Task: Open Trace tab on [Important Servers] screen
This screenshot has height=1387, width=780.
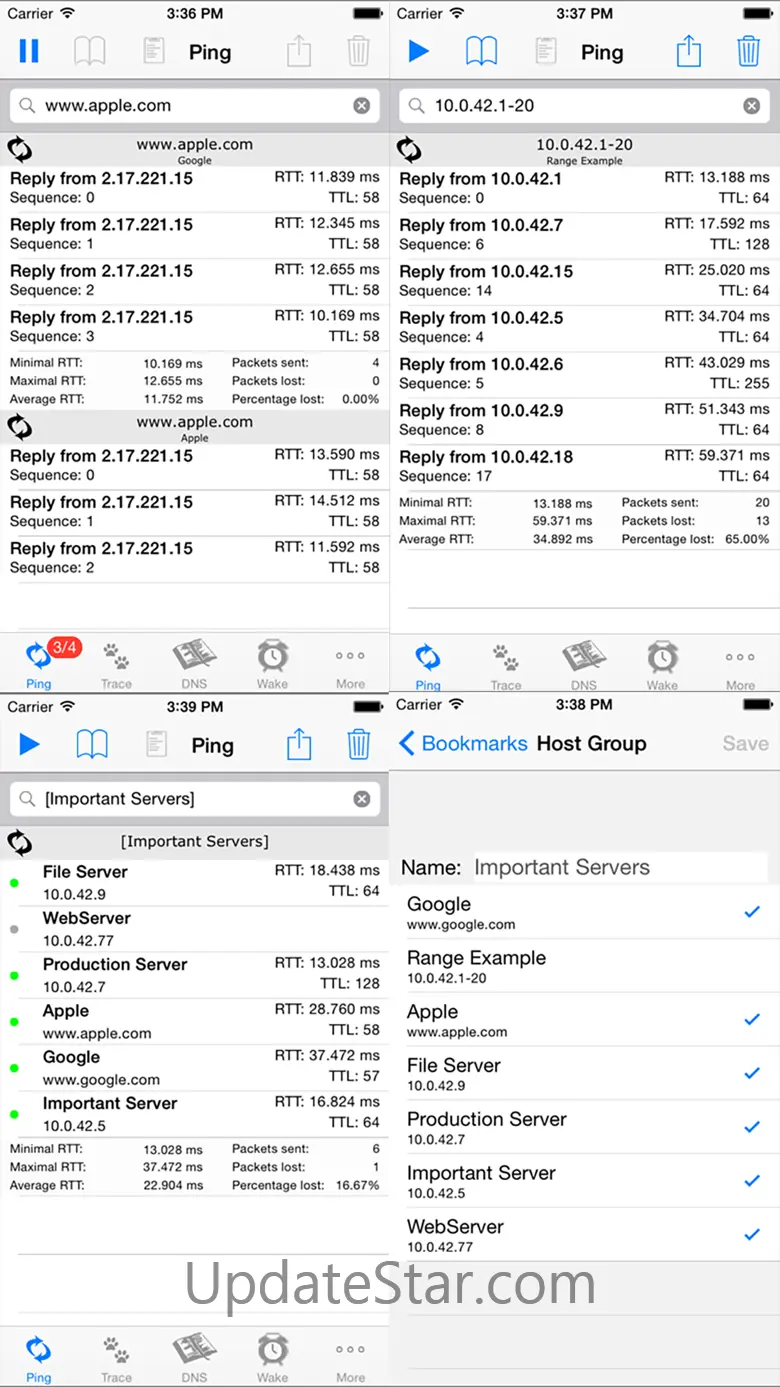Action: (x=116, y=1359)
